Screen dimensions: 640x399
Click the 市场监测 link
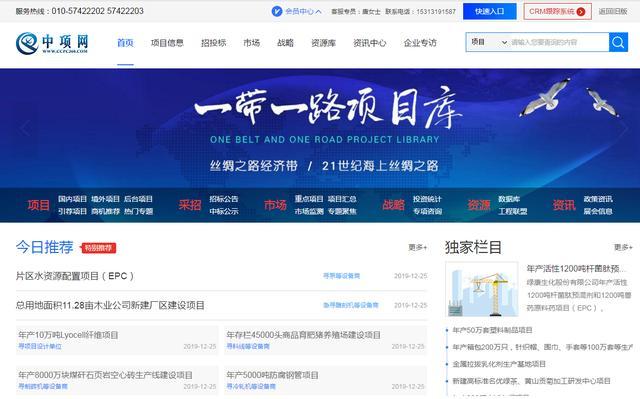tap(309, 211)
